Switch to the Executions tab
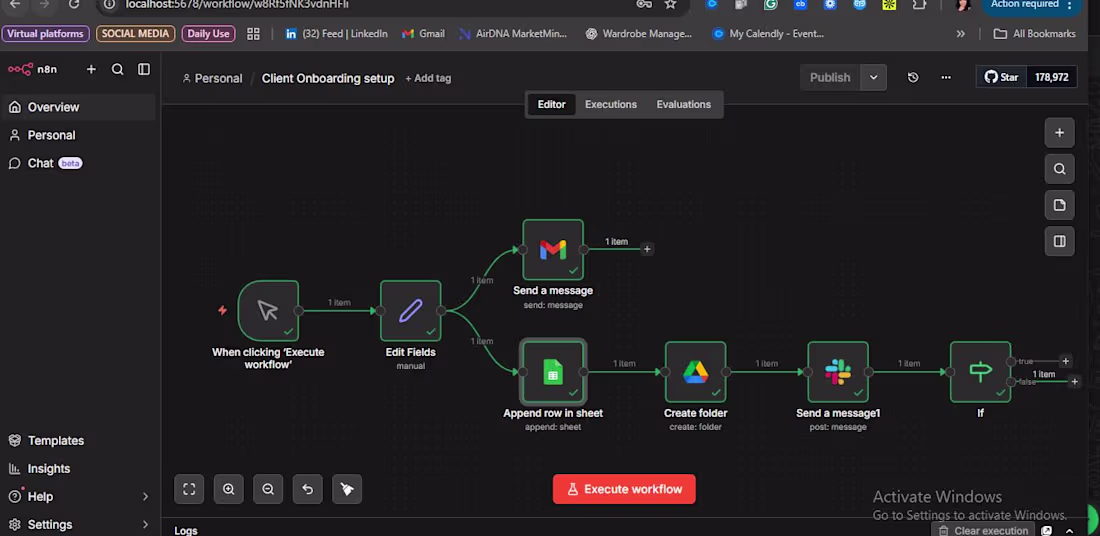Viewport: 1100px width, 536px height. click(x=611, y=105)
